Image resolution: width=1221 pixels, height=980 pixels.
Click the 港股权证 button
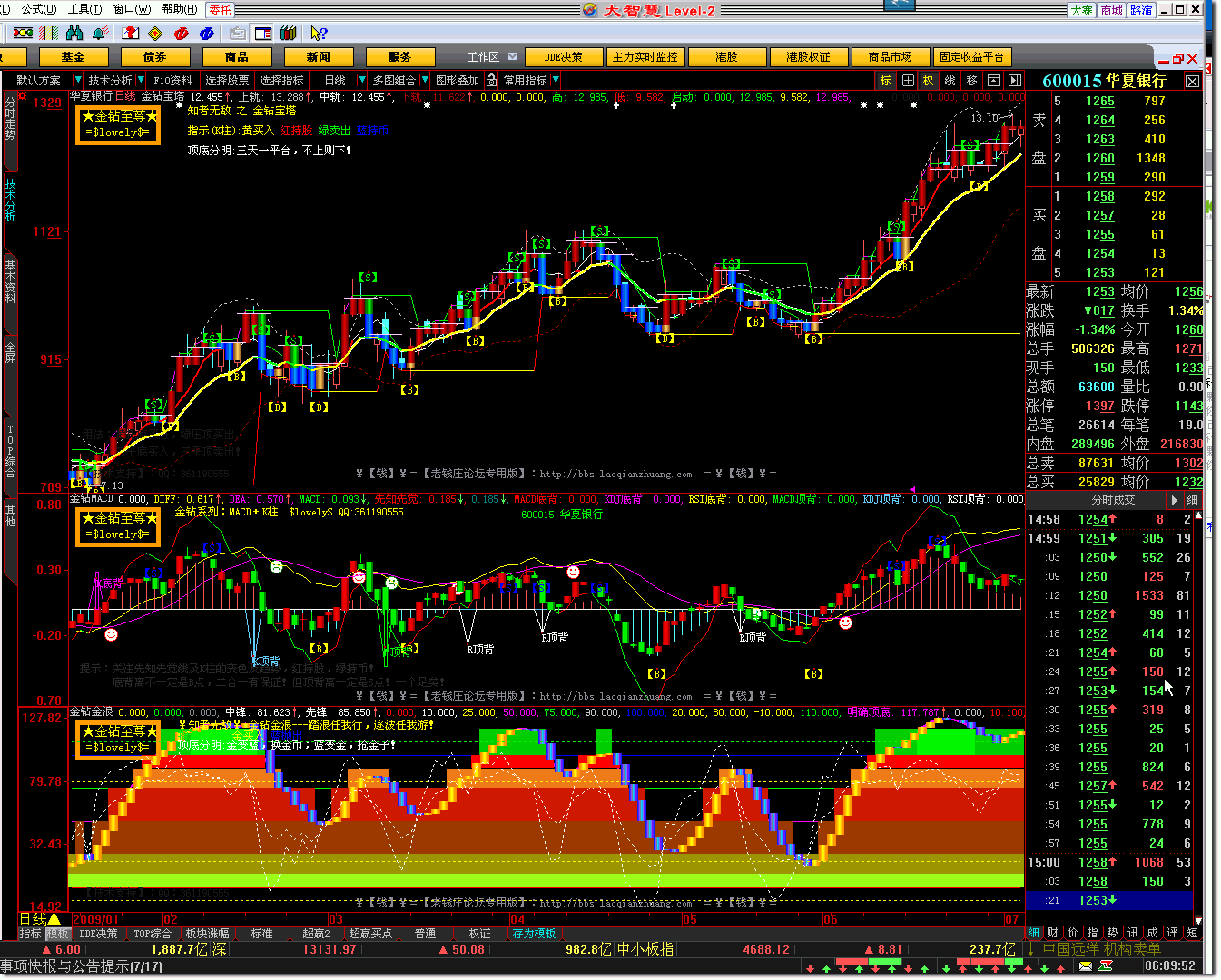808,56
